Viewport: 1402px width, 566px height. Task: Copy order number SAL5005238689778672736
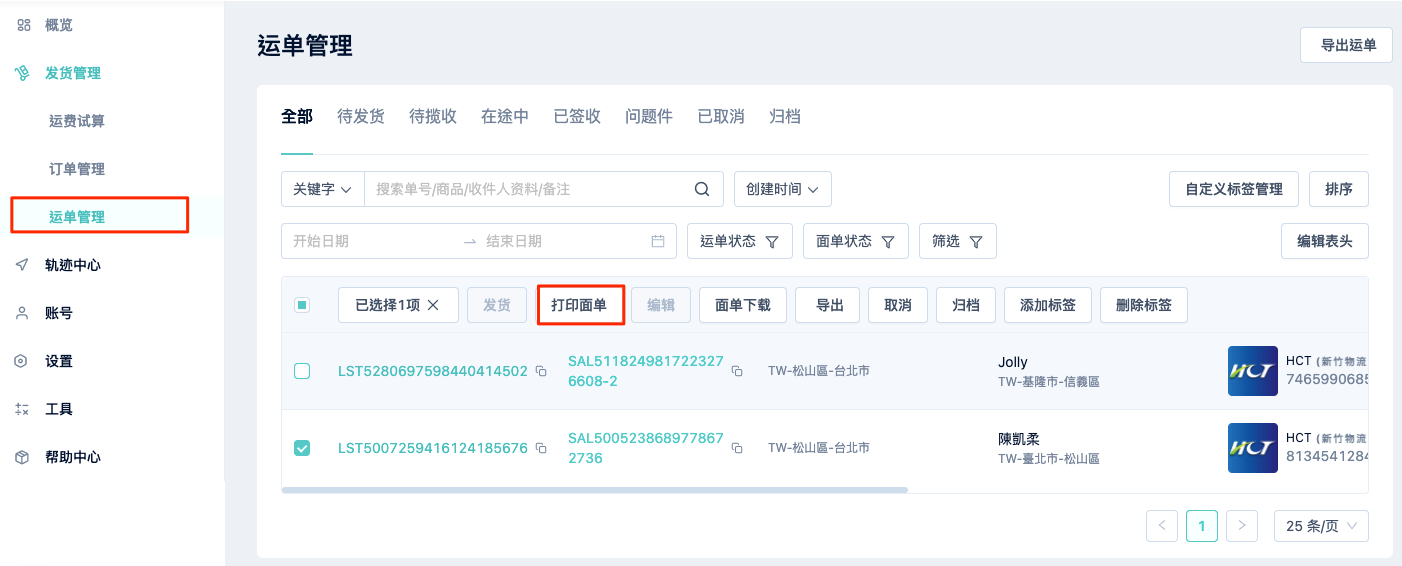(737, 448)
